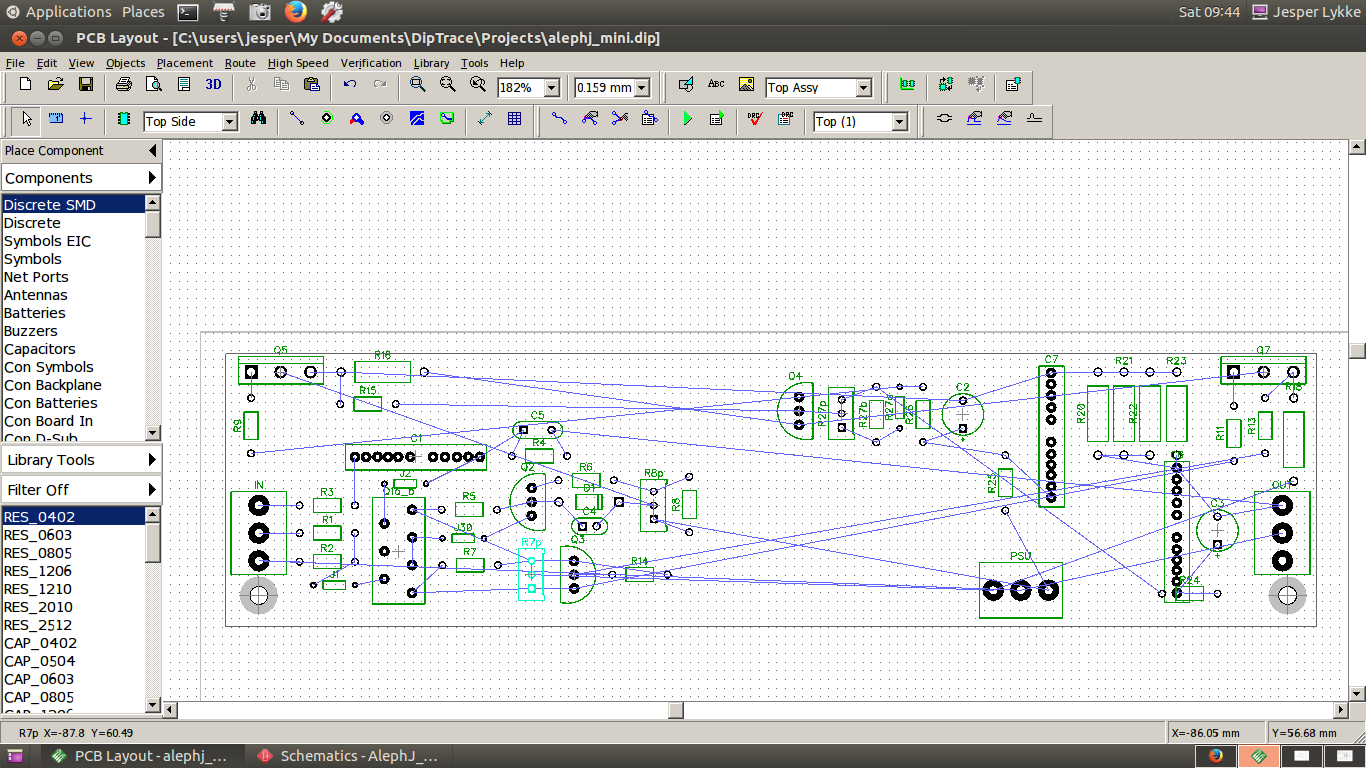Open the Top (1) layer dropdown

(x=900, y=122)
